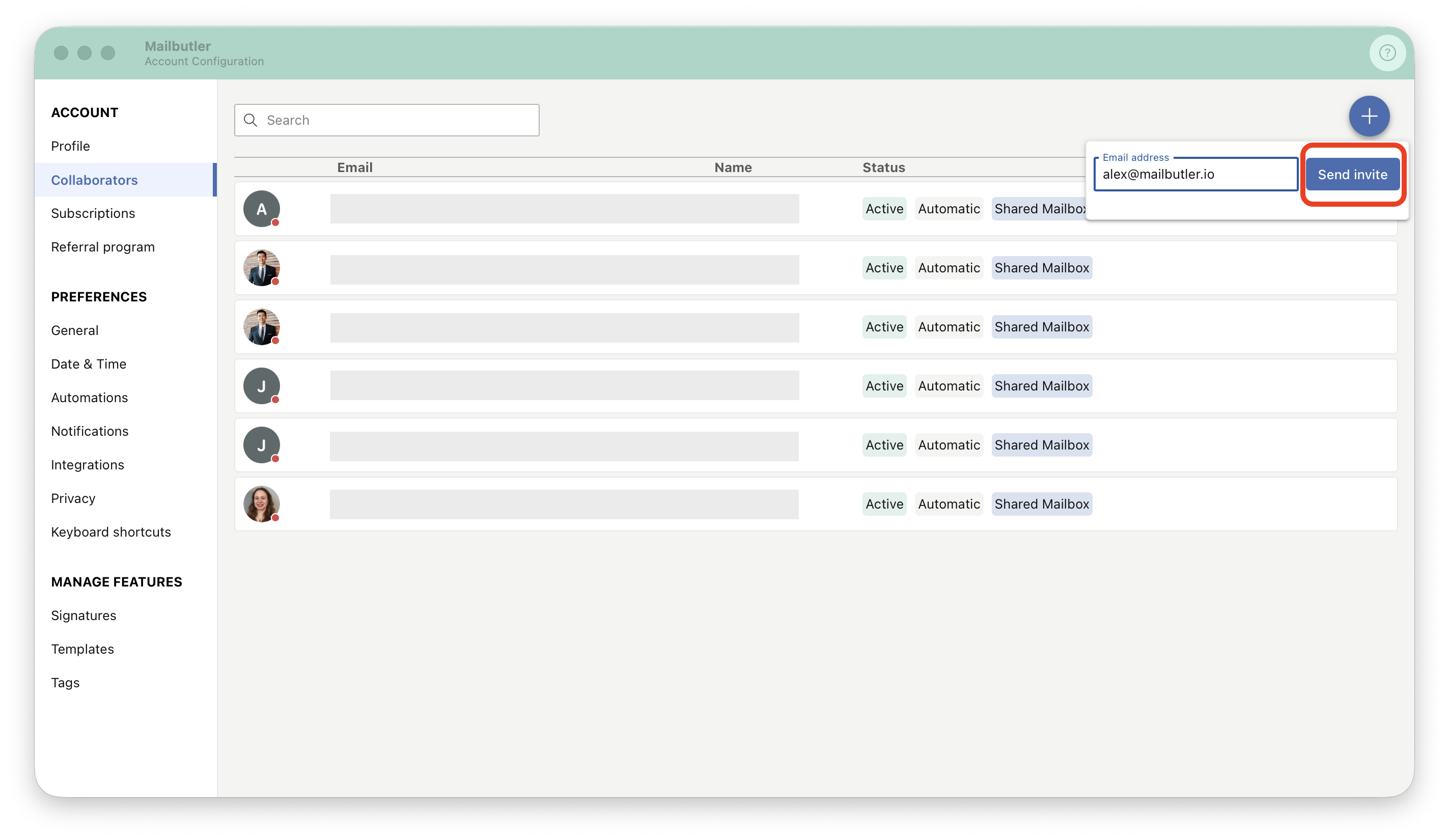The width and height of the screenshot is (1449, 840).
Task: Click Automatic tag in woman's avatar row
Action: coord(949,504)
